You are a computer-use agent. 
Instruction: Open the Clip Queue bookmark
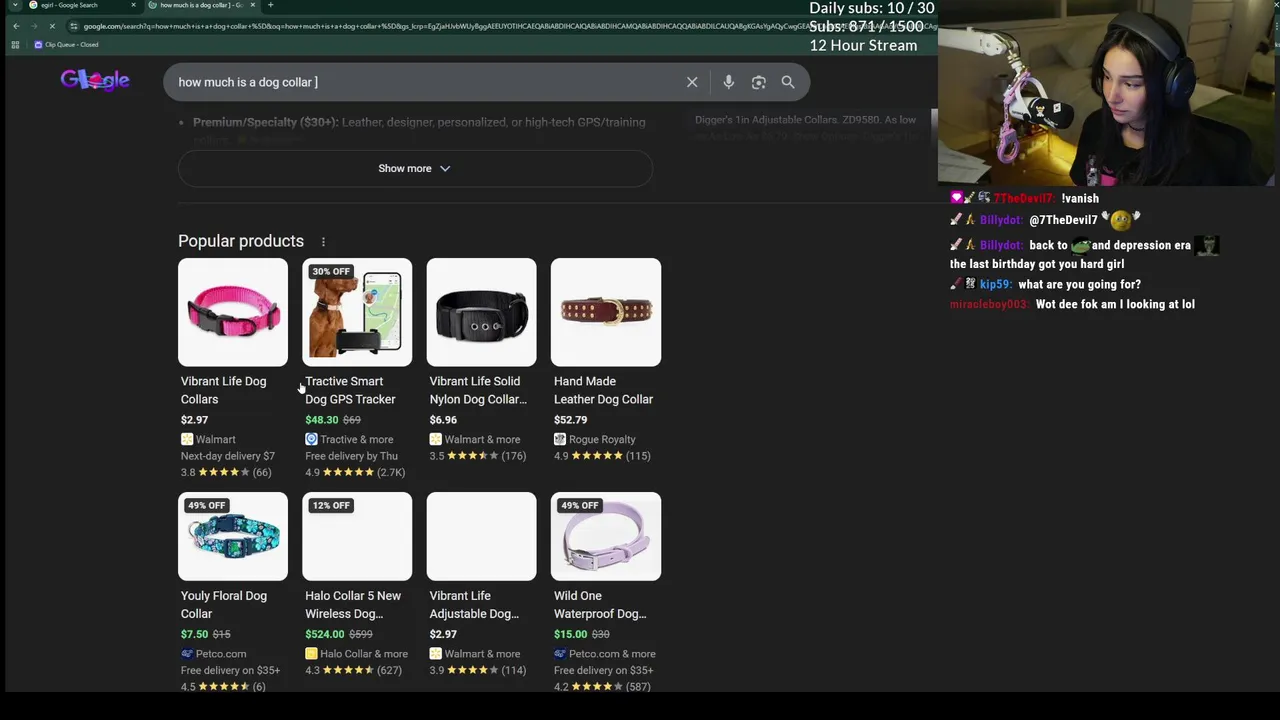(x=67, y=44)
